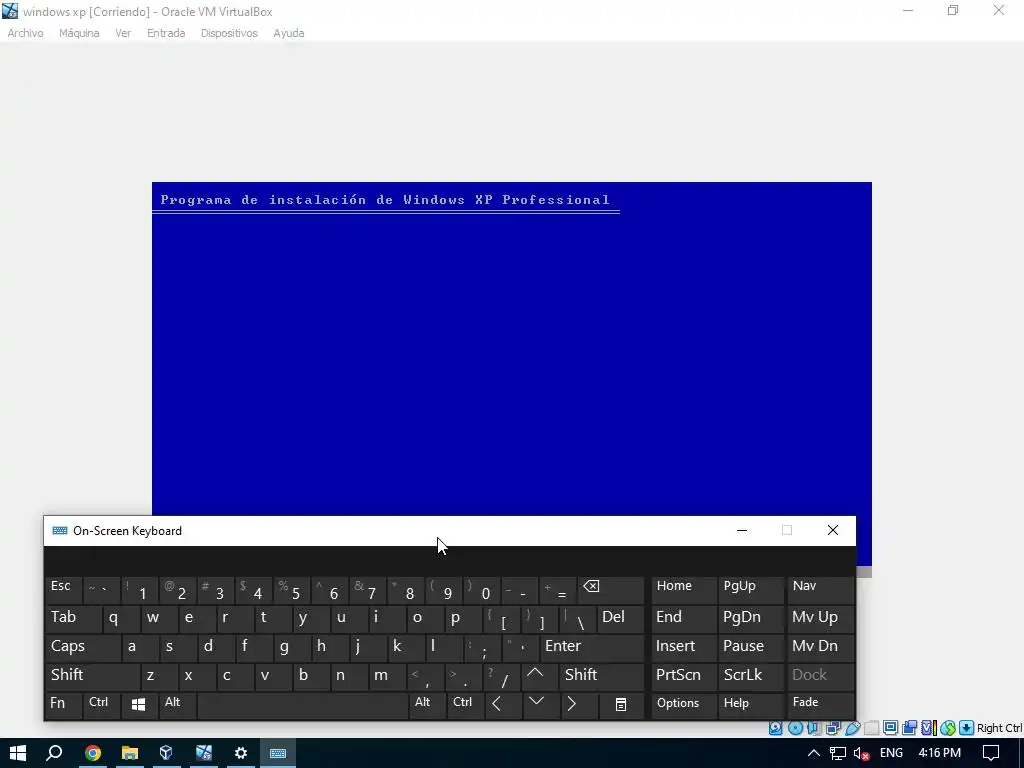Click the Nav key

821,589
